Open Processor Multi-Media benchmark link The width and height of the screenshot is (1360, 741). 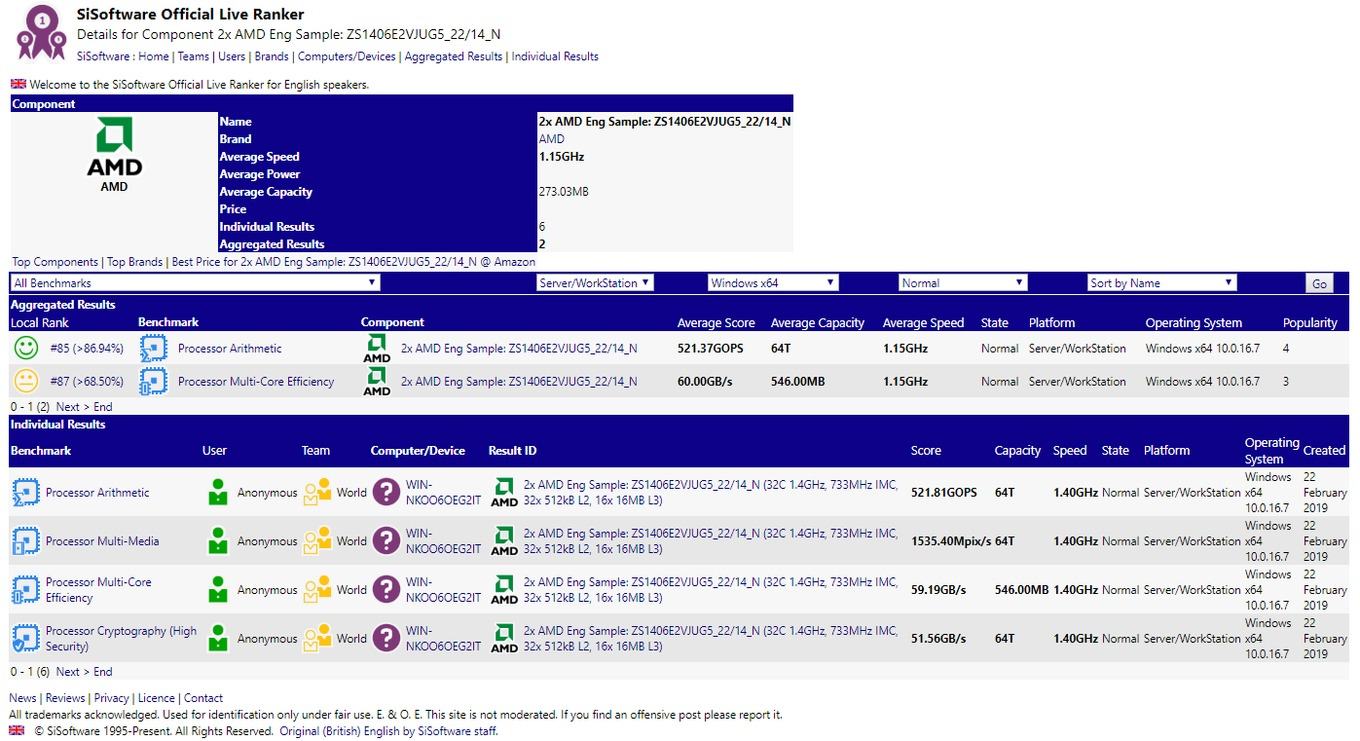point(102,541)
